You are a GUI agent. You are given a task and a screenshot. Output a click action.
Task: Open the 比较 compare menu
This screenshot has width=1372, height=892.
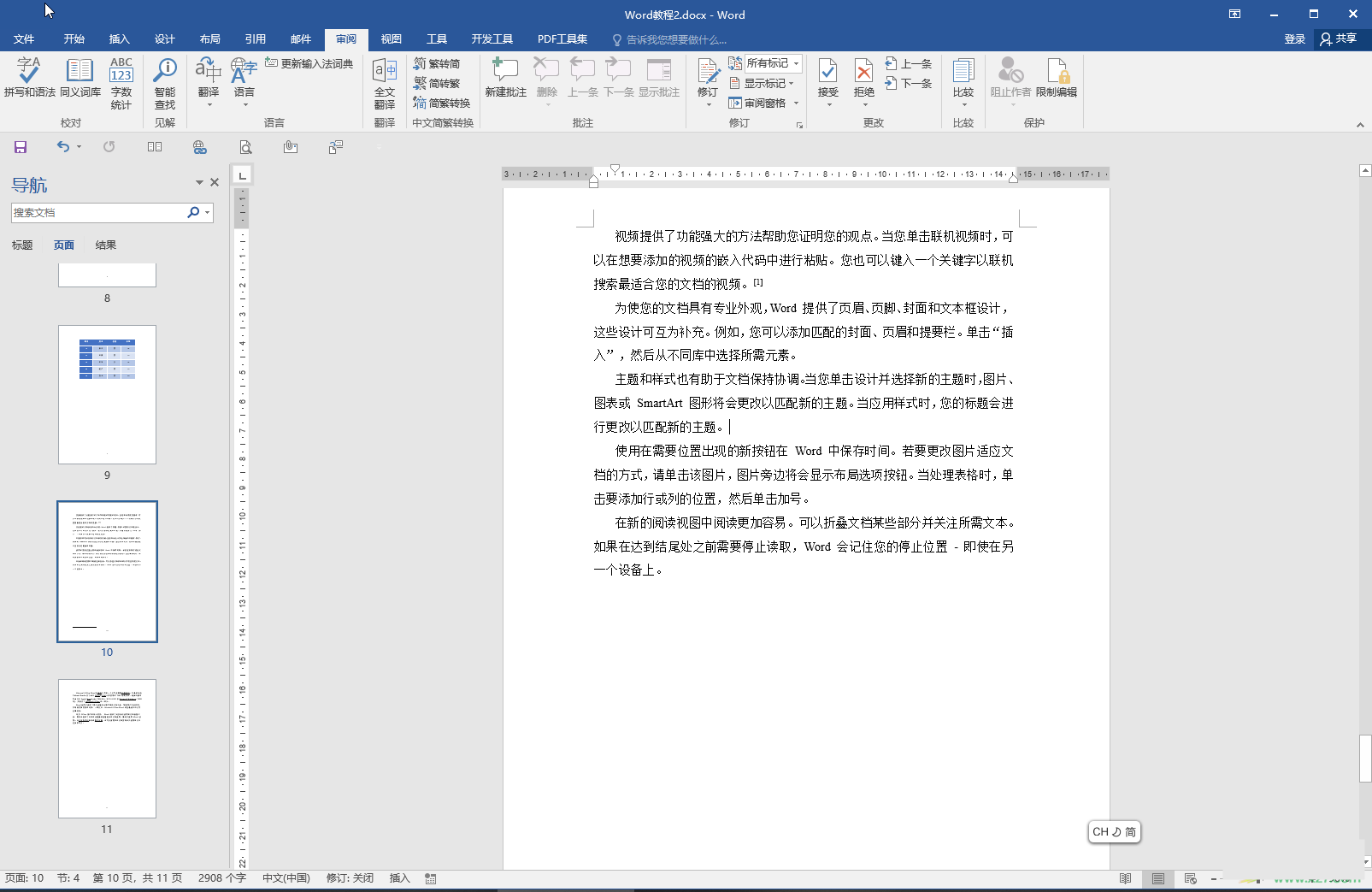pos(963,82)
